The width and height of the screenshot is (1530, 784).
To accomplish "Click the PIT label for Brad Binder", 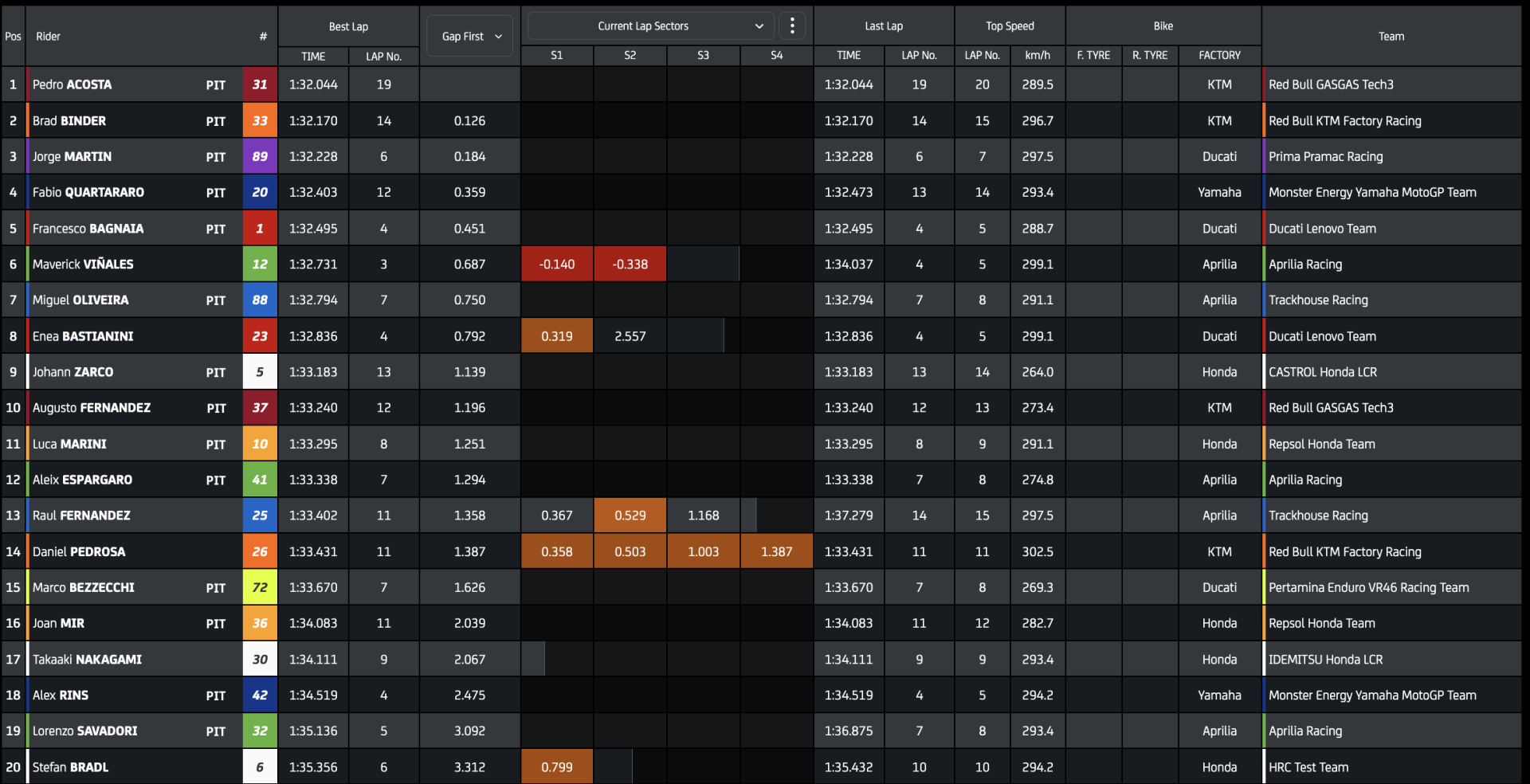I will click(215, 121).
